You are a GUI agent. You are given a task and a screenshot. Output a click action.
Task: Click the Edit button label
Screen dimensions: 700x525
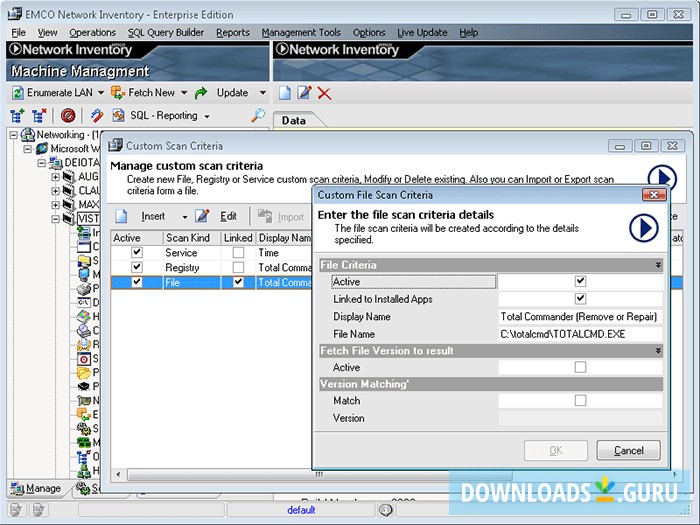tap(228, 217)
